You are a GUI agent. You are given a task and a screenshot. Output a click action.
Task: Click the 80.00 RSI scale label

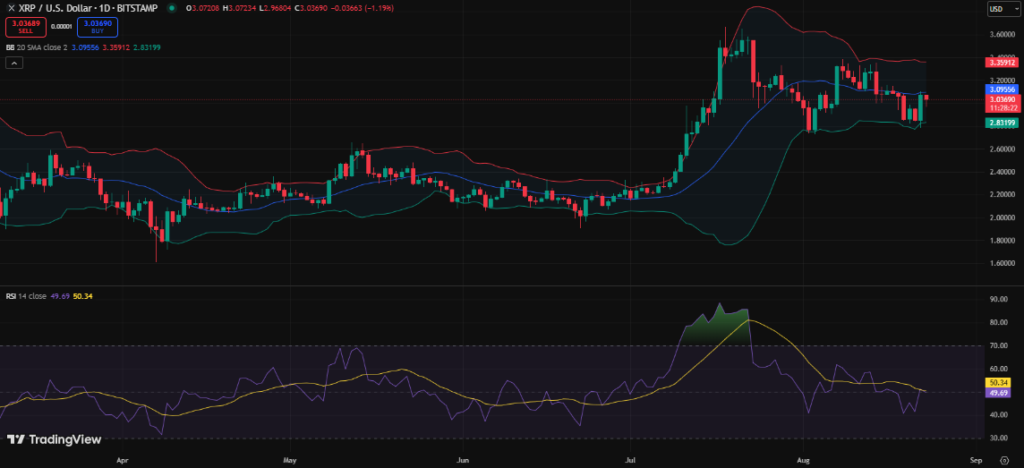click(997, 322)
